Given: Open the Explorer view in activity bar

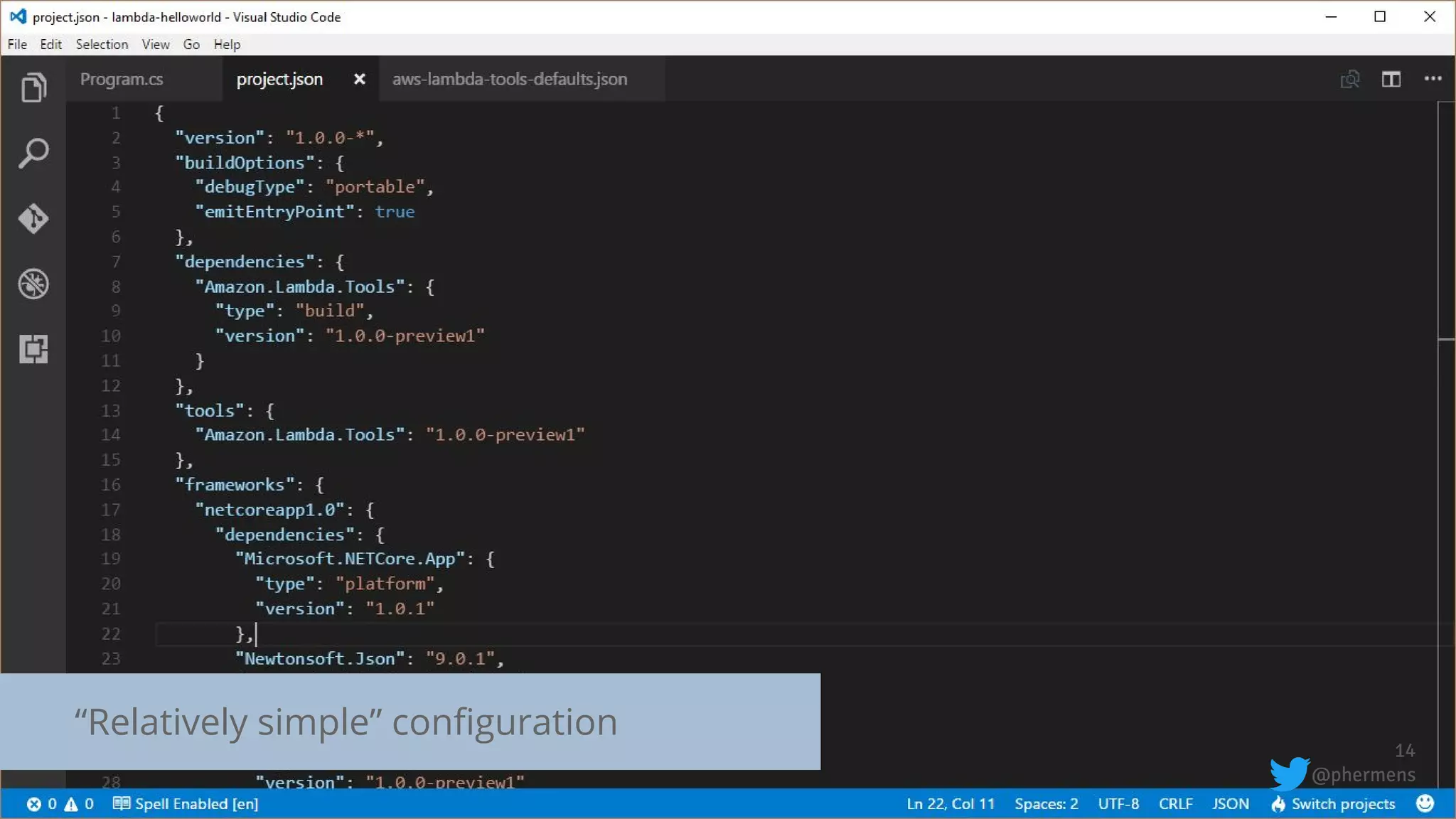Looking at the screenshot, I should click(33, 87).
